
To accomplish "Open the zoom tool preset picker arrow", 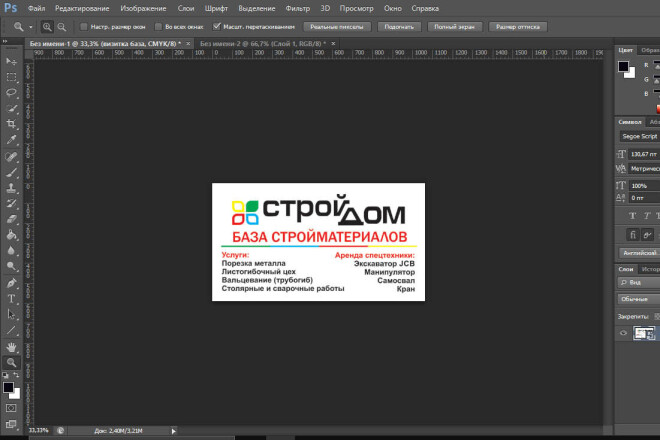I will [31, 27].
